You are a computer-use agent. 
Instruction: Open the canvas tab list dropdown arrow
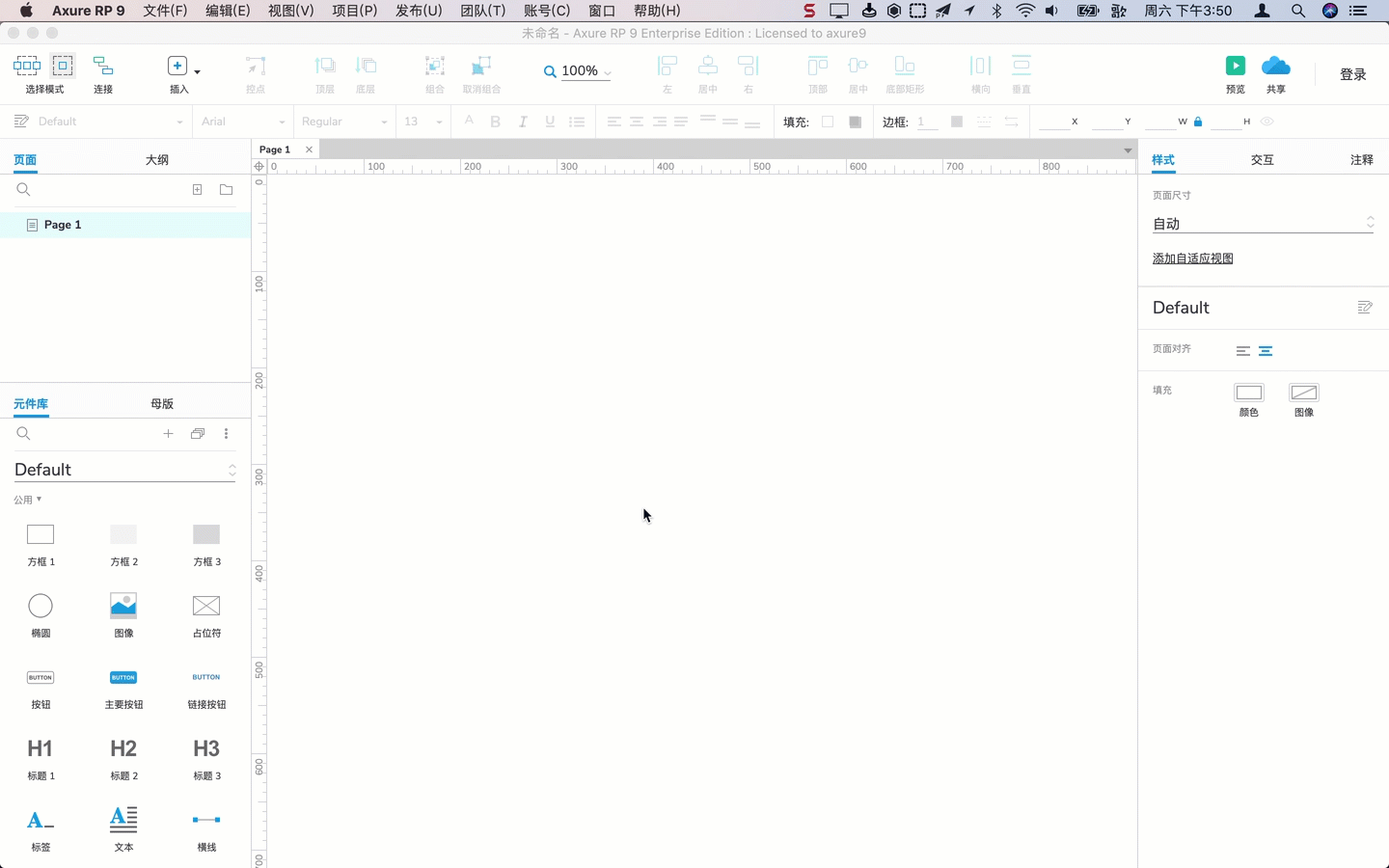point(1128,150)
